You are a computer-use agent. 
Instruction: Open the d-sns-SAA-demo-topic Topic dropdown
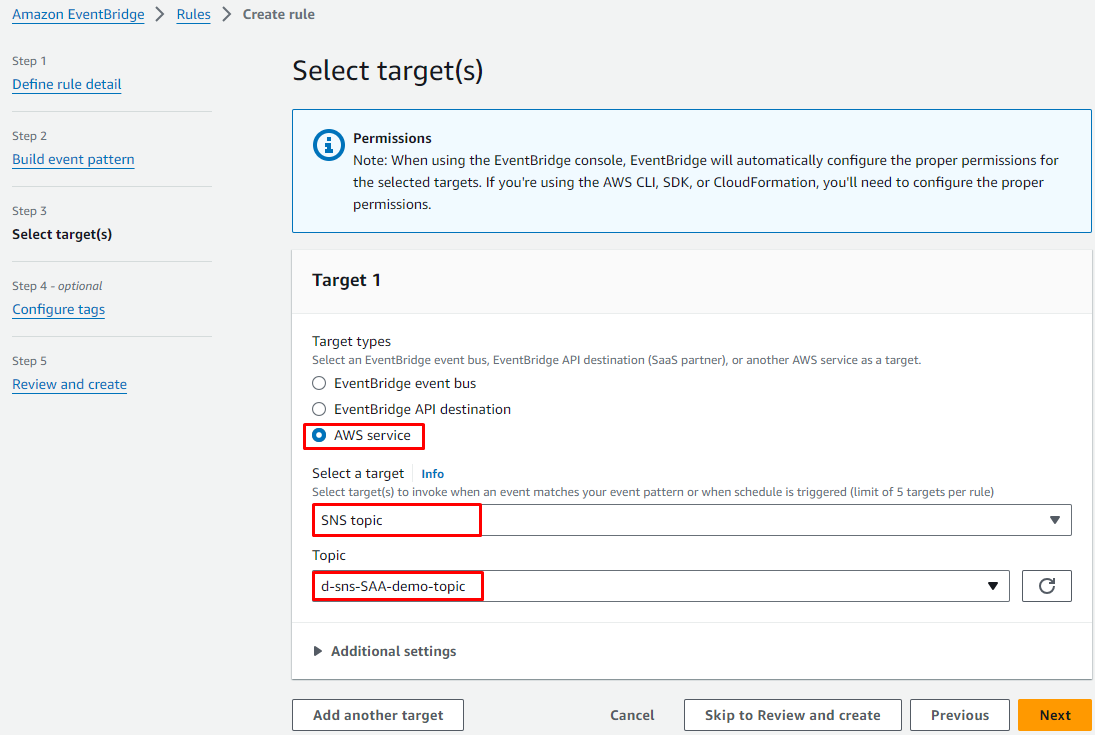(x=660, y=586)
